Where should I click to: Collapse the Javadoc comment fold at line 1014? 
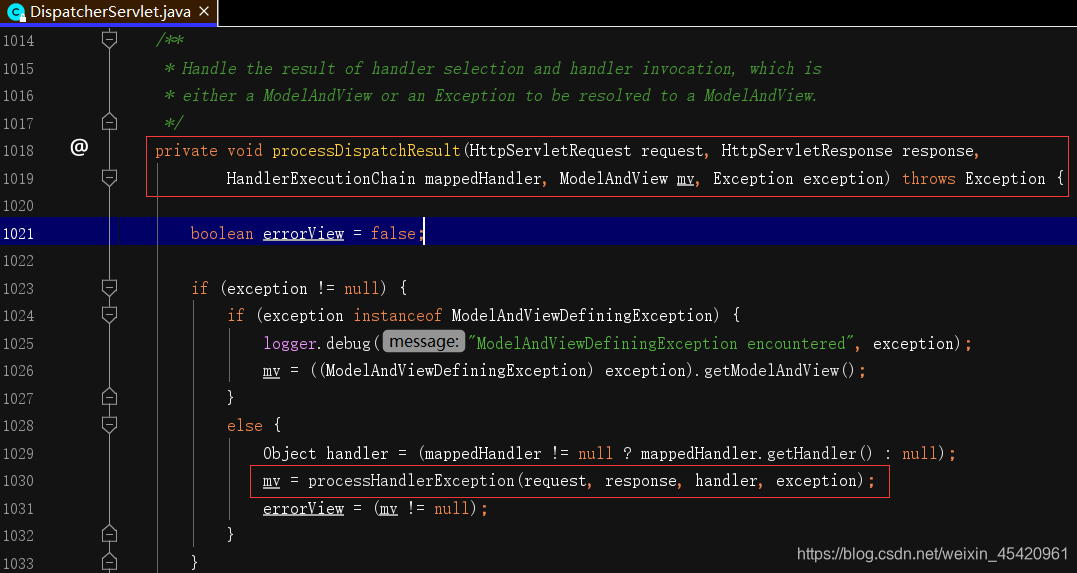pos(109,39)
